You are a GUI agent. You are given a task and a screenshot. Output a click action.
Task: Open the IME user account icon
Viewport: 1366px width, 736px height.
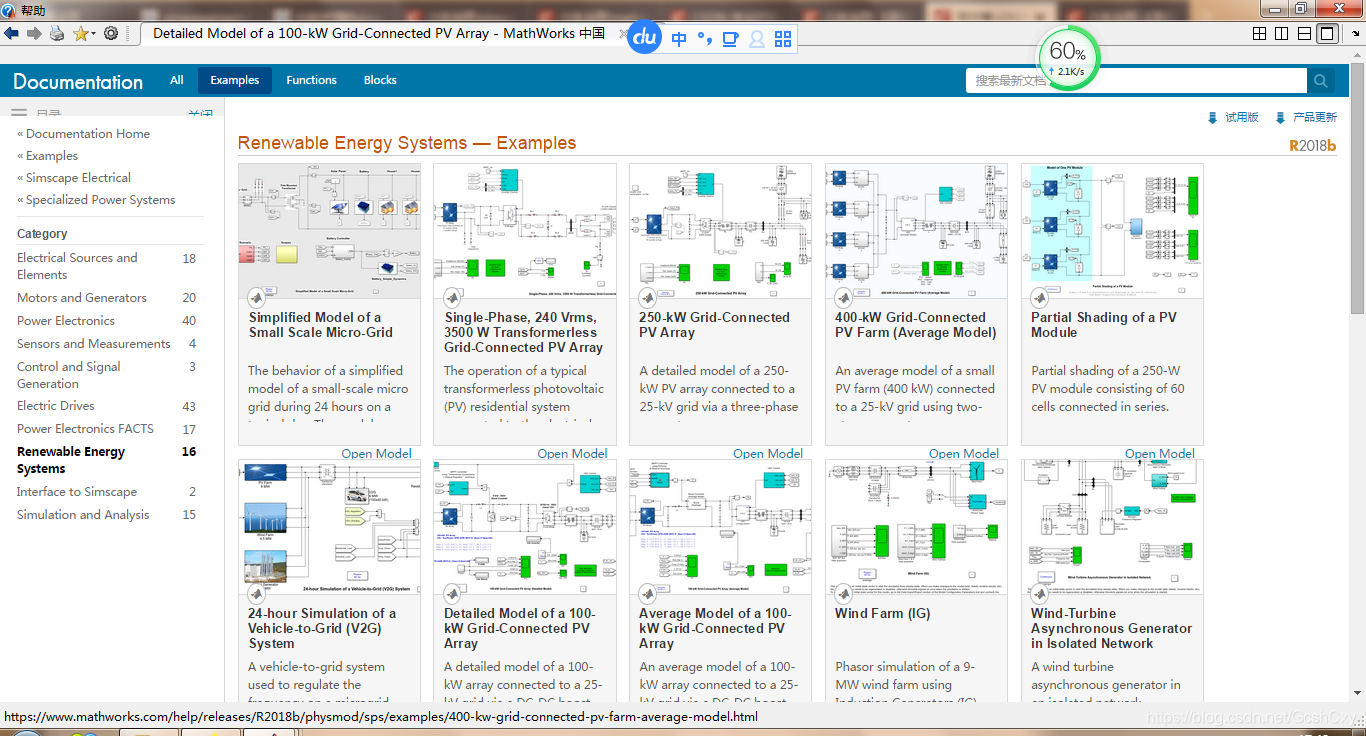pos(757,39)
